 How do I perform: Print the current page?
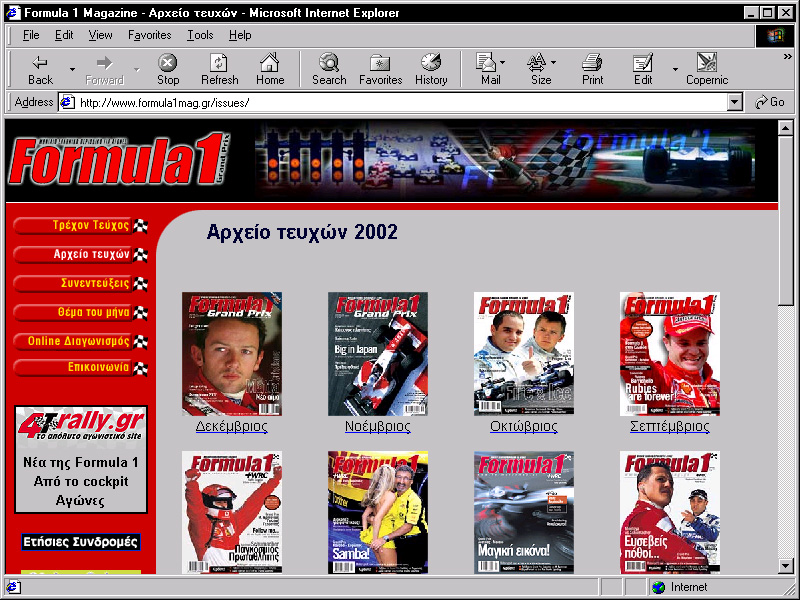pos(592,69)
